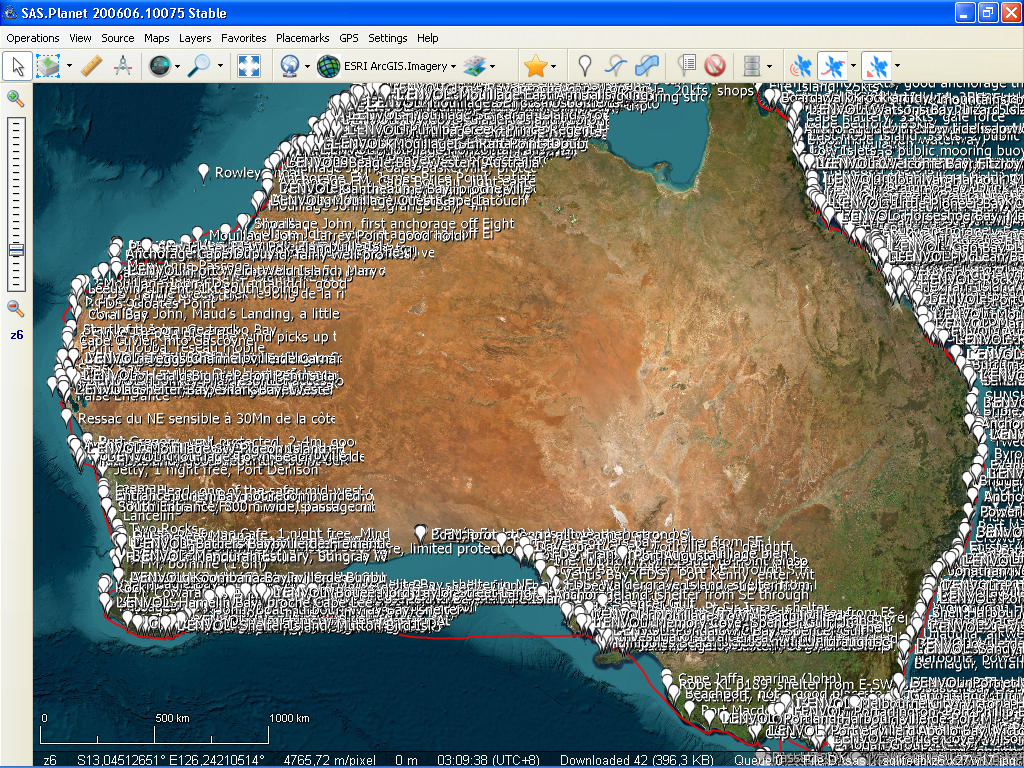Click the tile source globe icon

[x=289, y=66]
